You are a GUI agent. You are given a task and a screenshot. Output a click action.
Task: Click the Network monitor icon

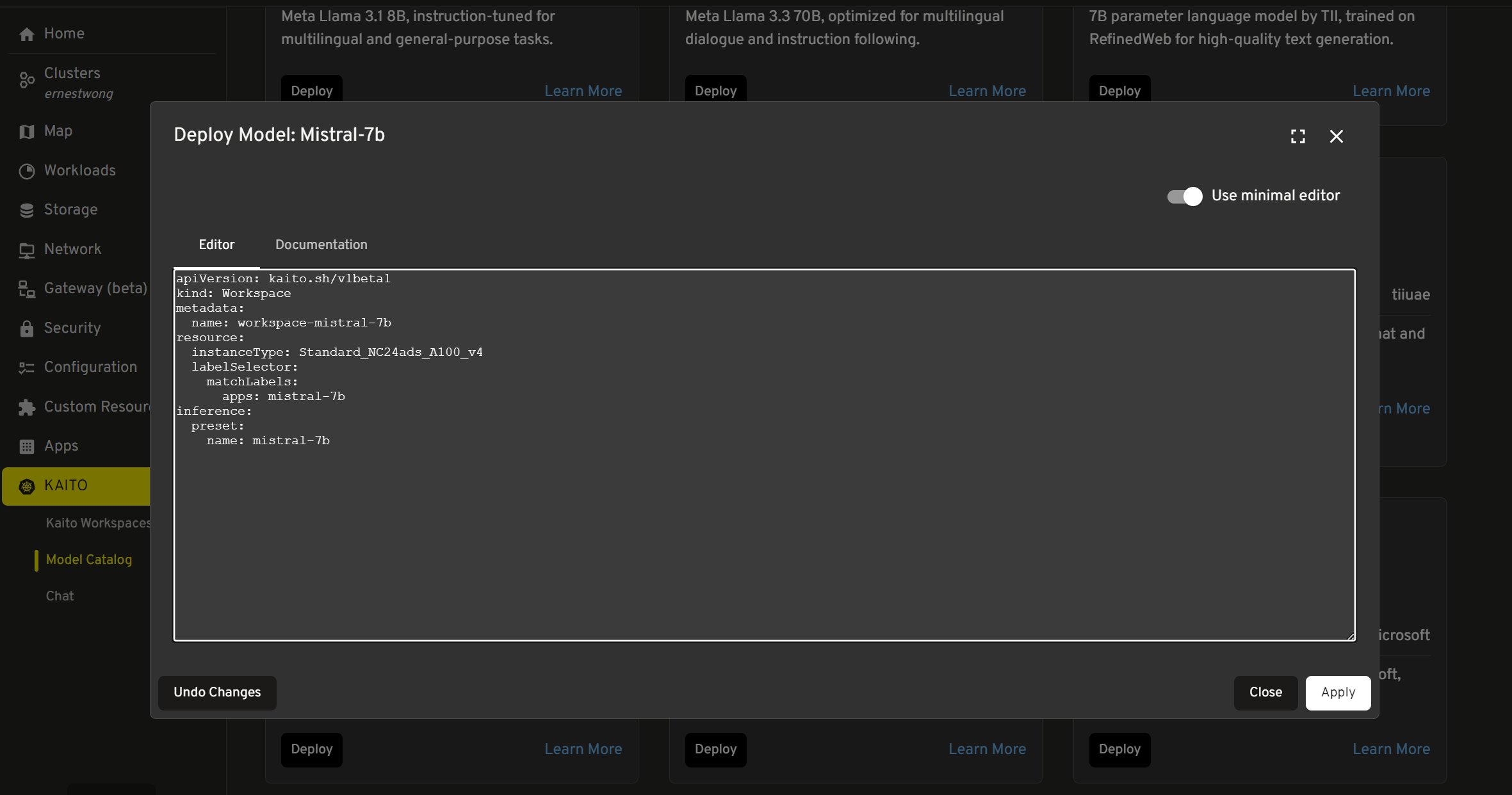[27, 250]
